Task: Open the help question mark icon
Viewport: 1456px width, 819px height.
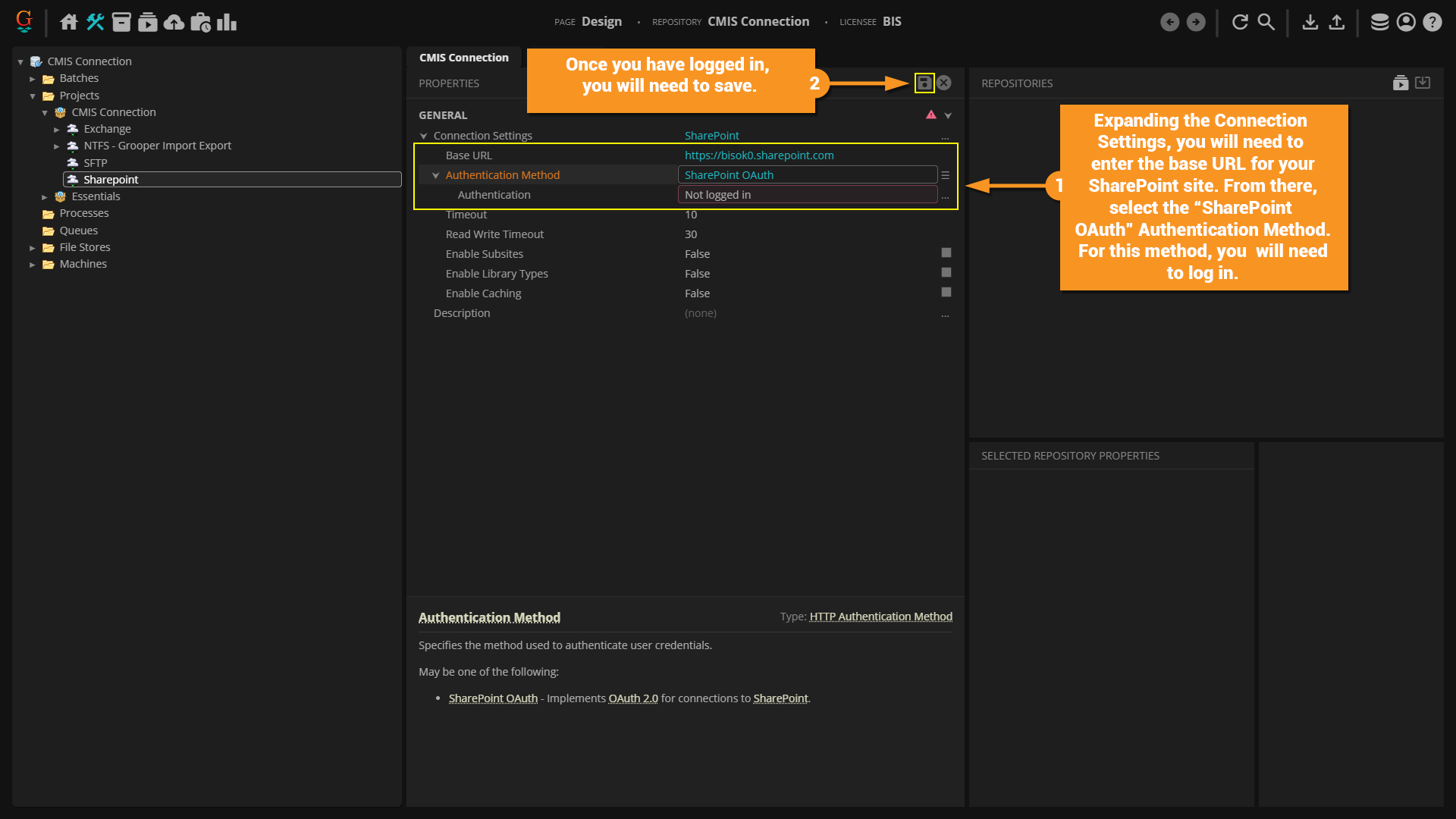Action: coord(1432,22)
